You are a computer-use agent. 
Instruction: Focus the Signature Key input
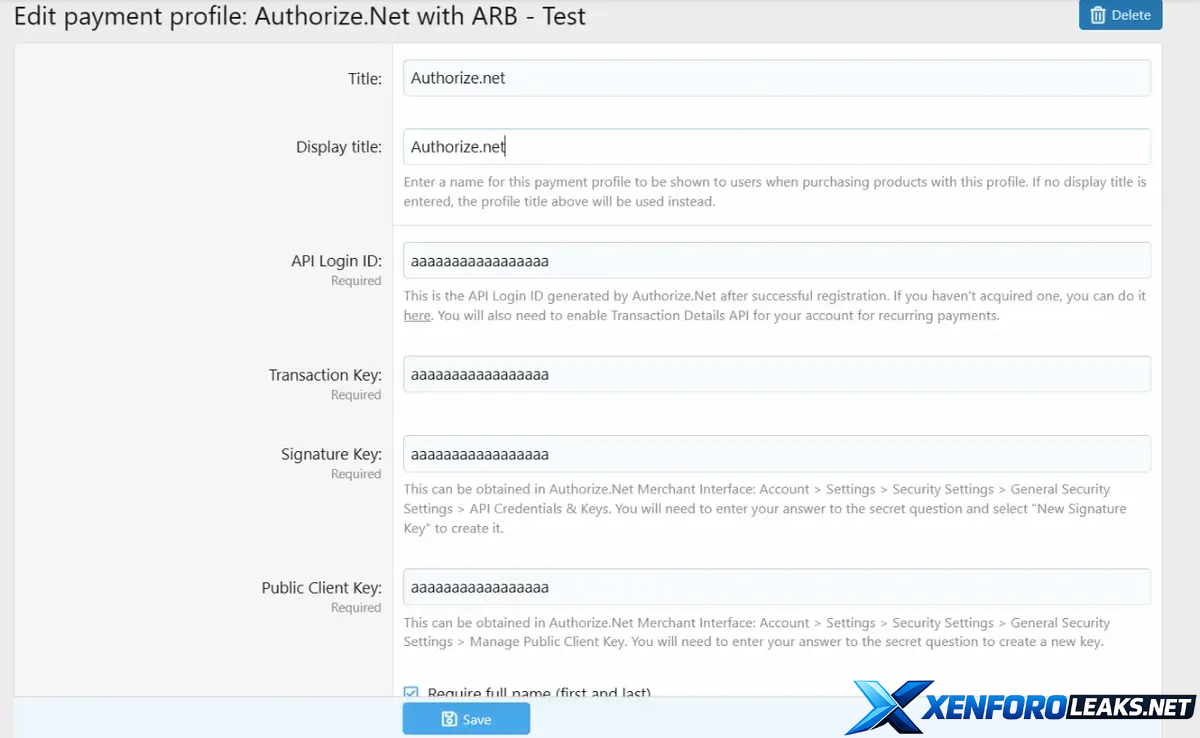click(776, 454)
